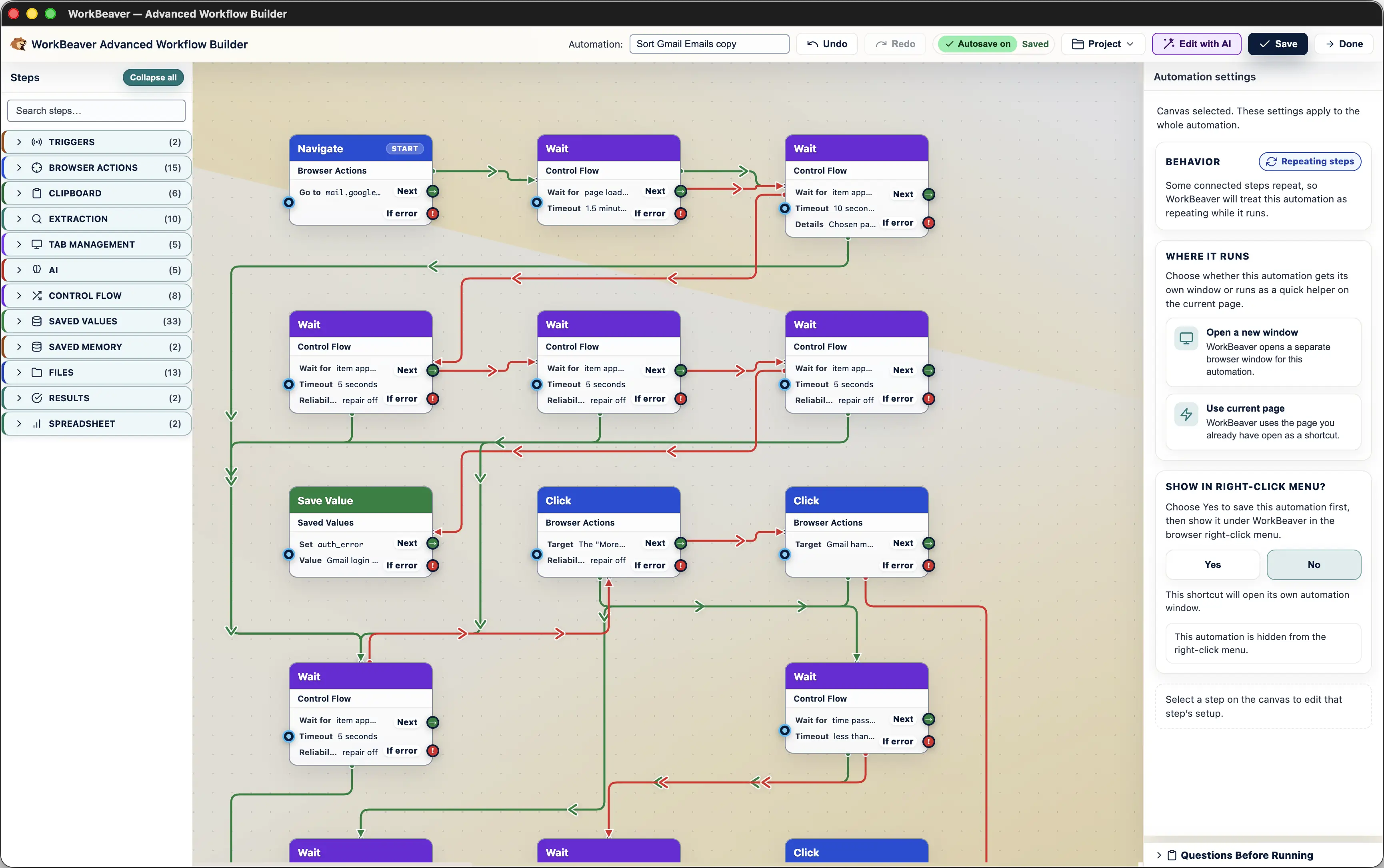The width and height of the screenshot is (1384, 868).
Task: Click Collapse all in Steps panel
Action: click(153, 78)
